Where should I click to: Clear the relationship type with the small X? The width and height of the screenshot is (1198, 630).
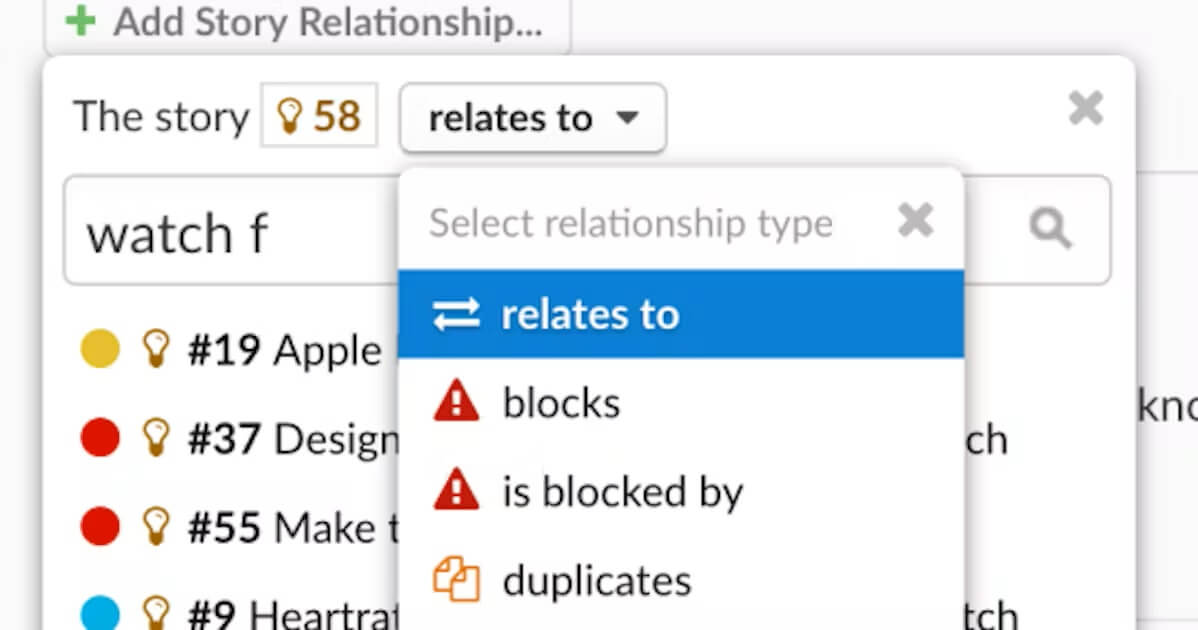pyautogui.click(x=915, y=221)
